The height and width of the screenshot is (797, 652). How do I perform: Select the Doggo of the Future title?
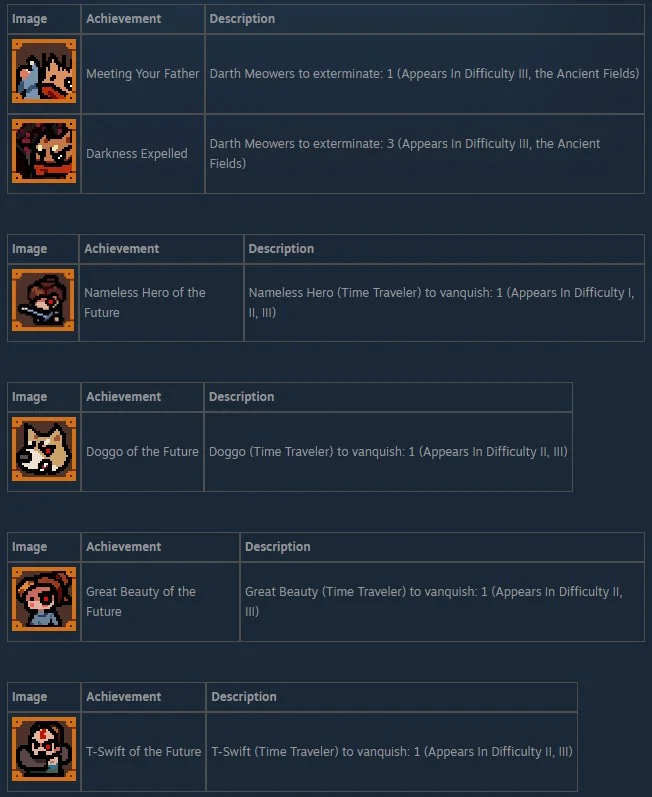click(142, 451)
